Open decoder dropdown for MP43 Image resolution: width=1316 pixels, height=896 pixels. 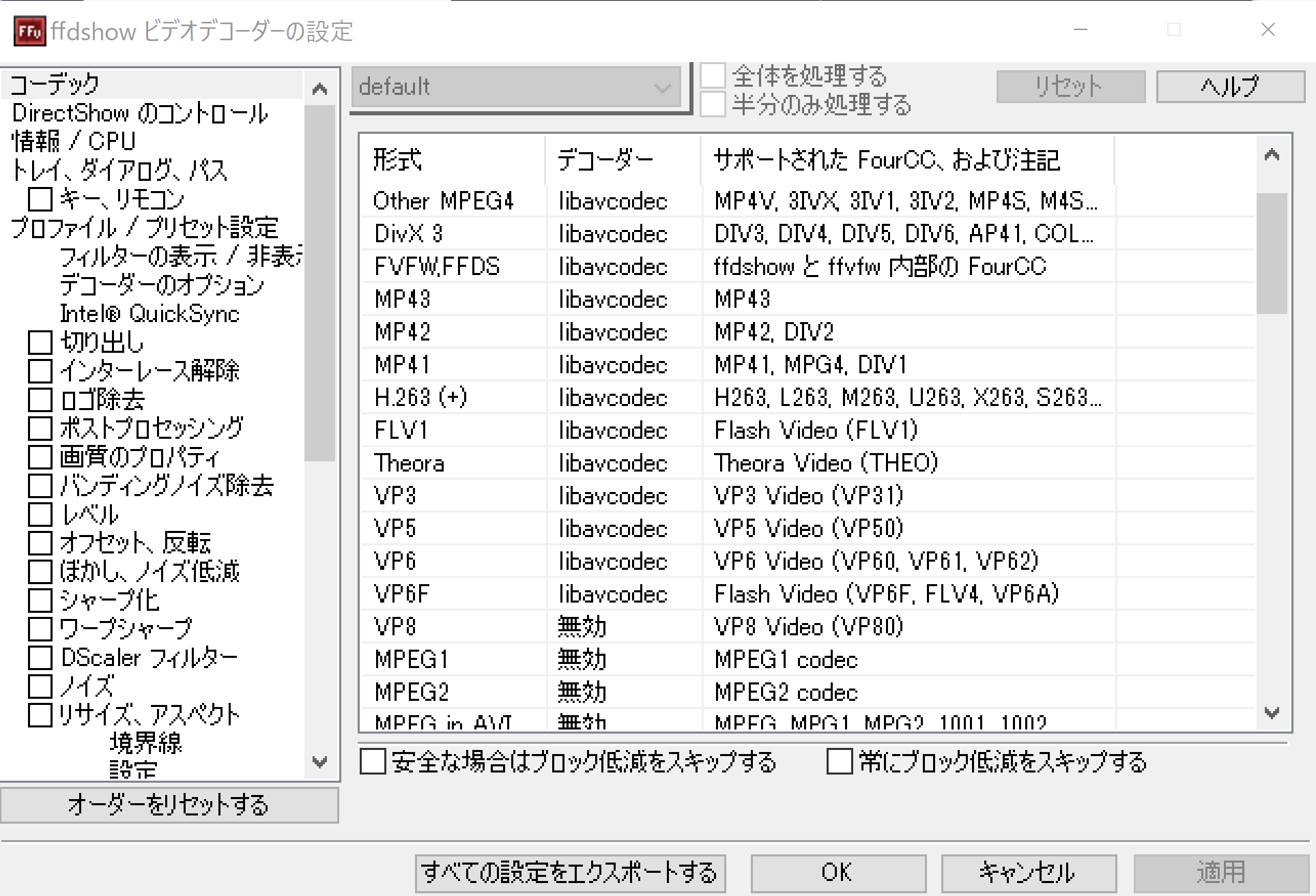pyautogui.click(x=623, y=300)
